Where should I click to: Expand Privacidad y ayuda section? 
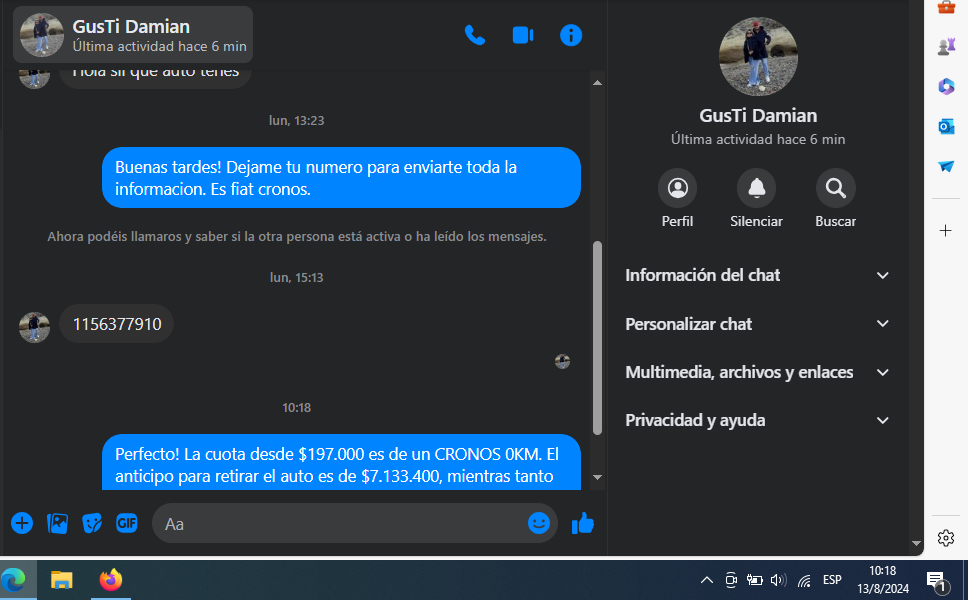pyautogui.click(x=757, y=420)
